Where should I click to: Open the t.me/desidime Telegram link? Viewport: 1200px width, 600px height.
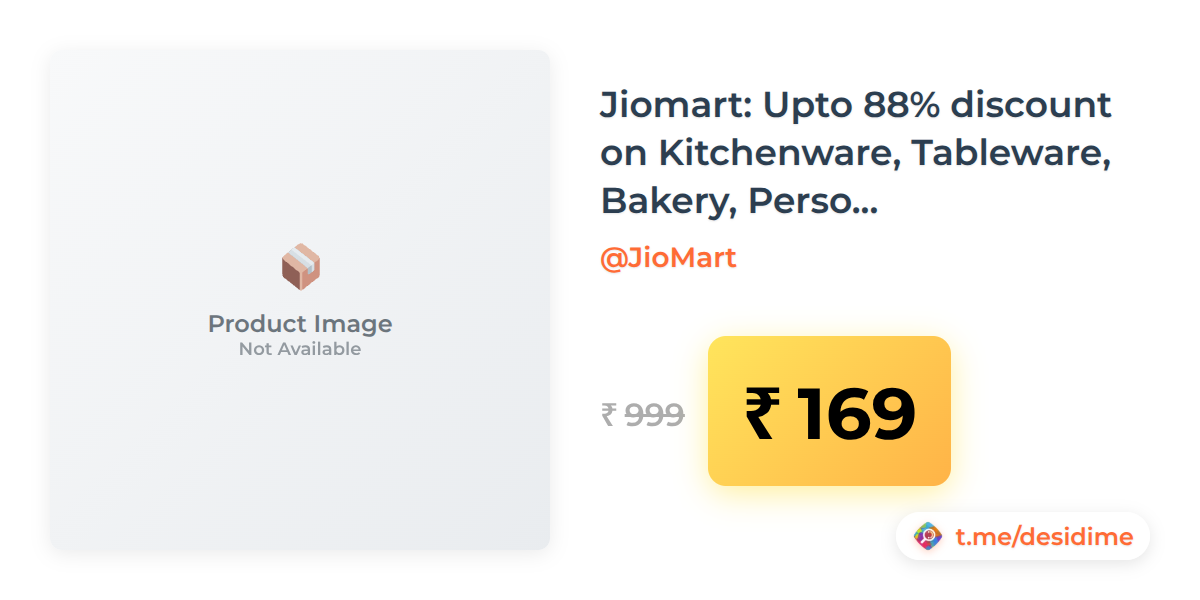click(1044, 537)
